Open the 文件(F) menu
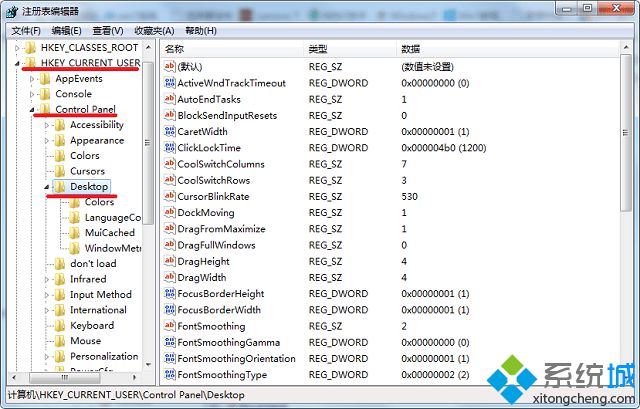The height and width of the screenshot is (409, 640). click(x=26, y=31)
